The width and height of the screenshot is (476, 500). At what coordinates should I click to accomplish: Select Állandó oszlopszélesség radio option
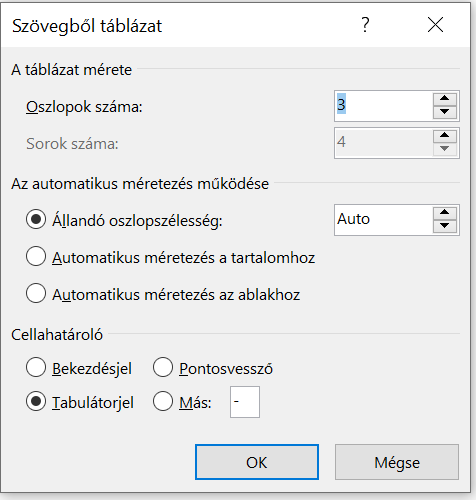(x=36, y=219)
